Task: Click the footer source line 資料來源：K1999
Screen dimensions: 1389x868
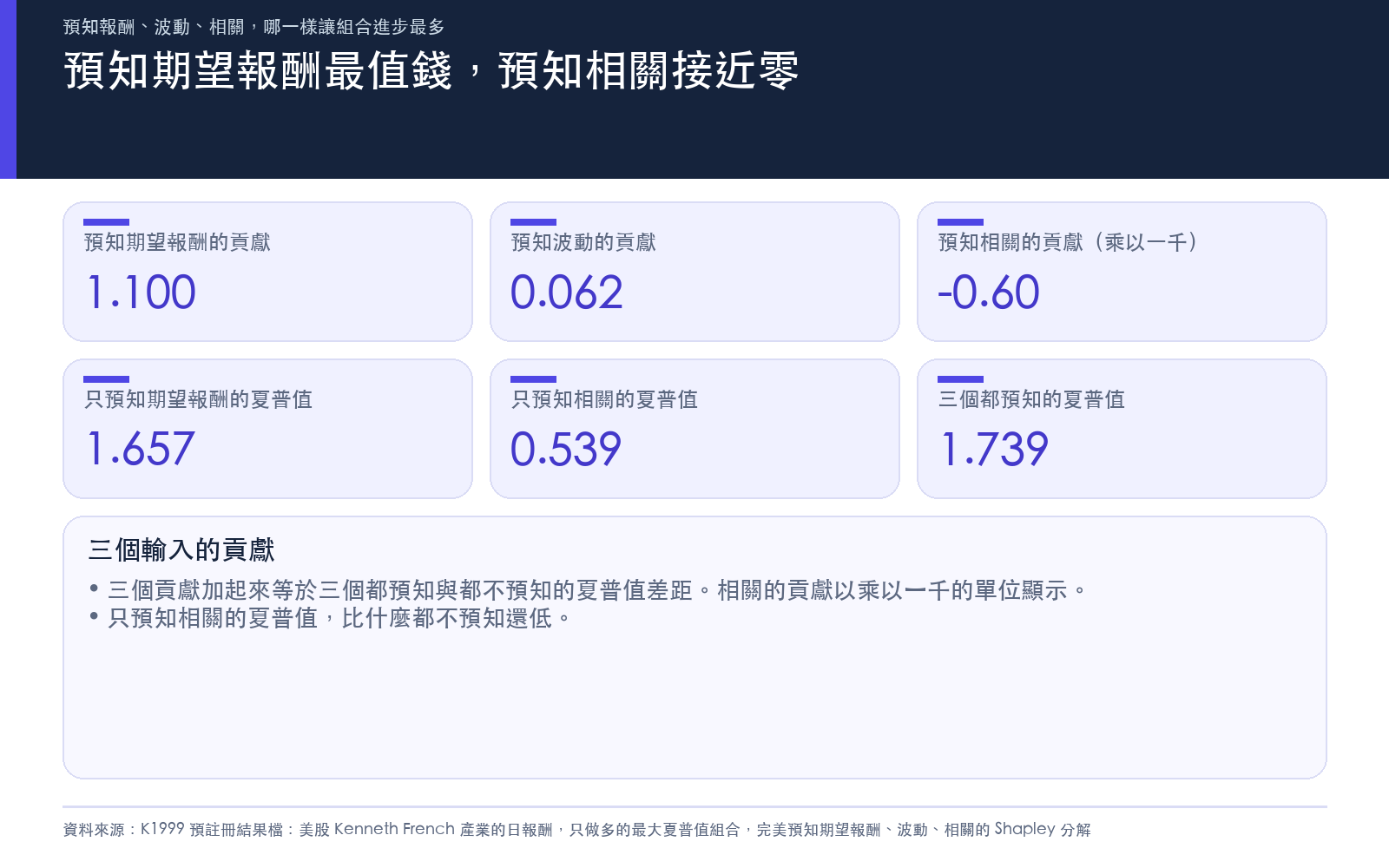Action: pyautogui.click(x=577, y=830)
